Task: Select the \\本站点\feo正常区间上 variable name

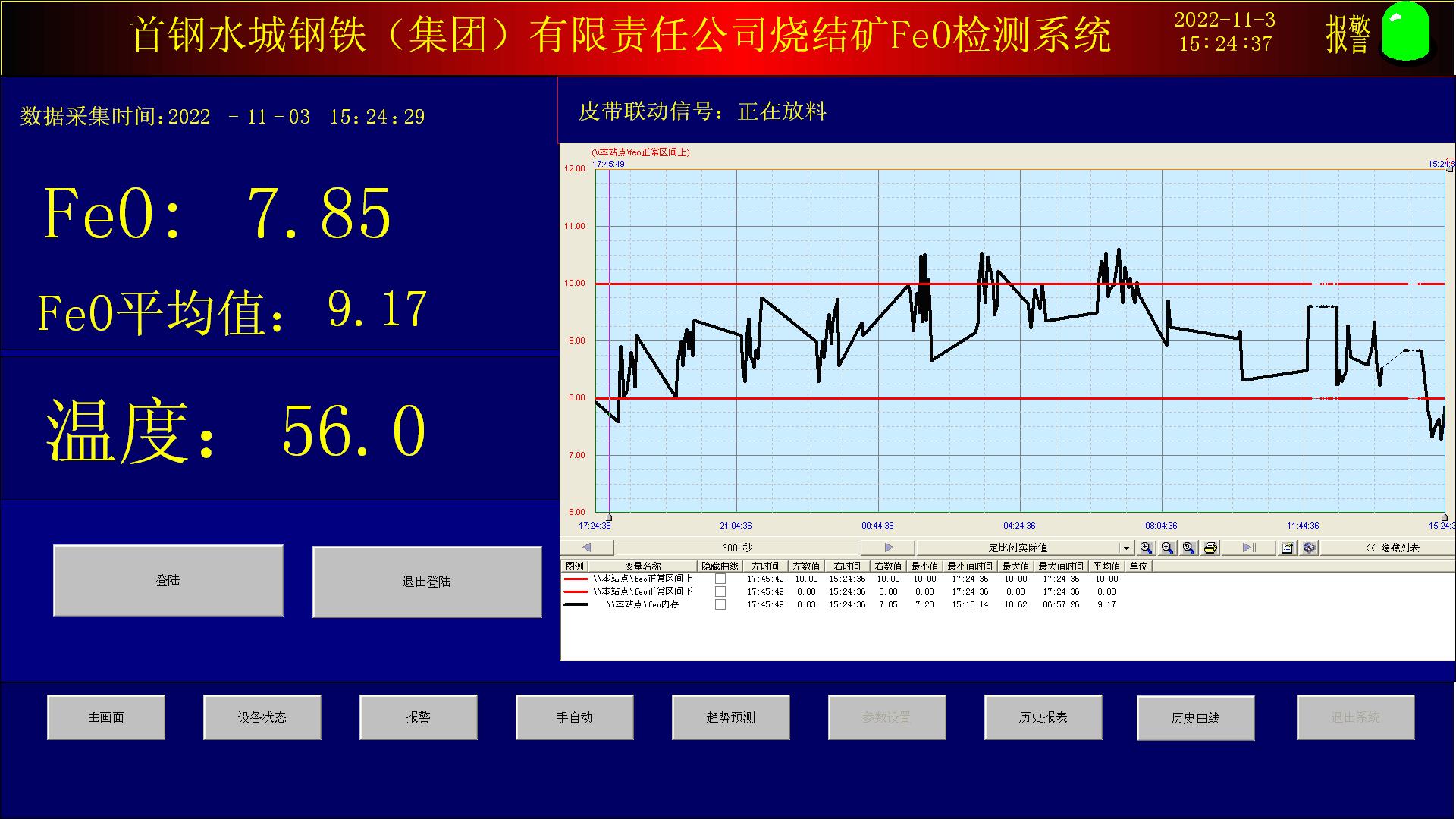Action: click(643, 579)
